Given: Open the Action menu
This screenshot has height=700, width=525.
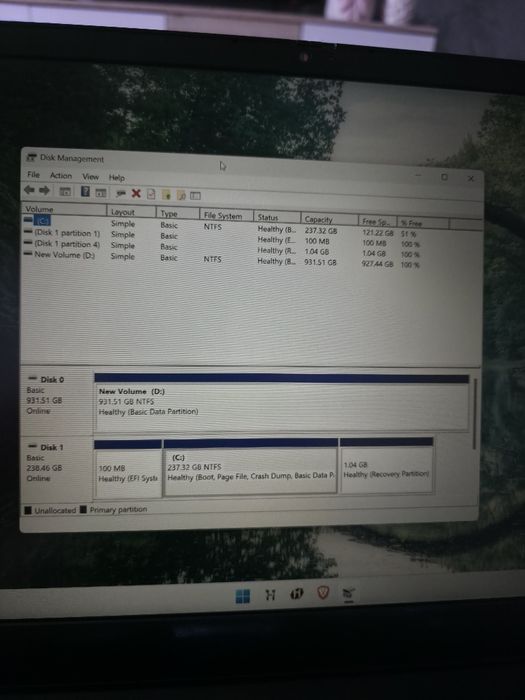Looking at the screenshot, I should pos(61,175).
